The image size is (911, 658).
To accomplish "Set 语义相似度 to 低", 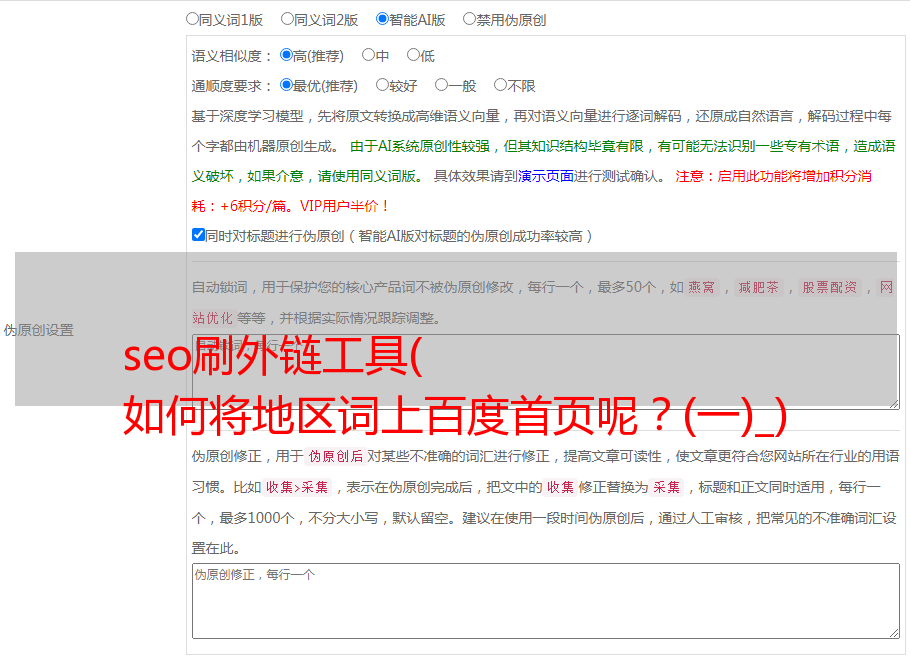I will click(414, 55).
